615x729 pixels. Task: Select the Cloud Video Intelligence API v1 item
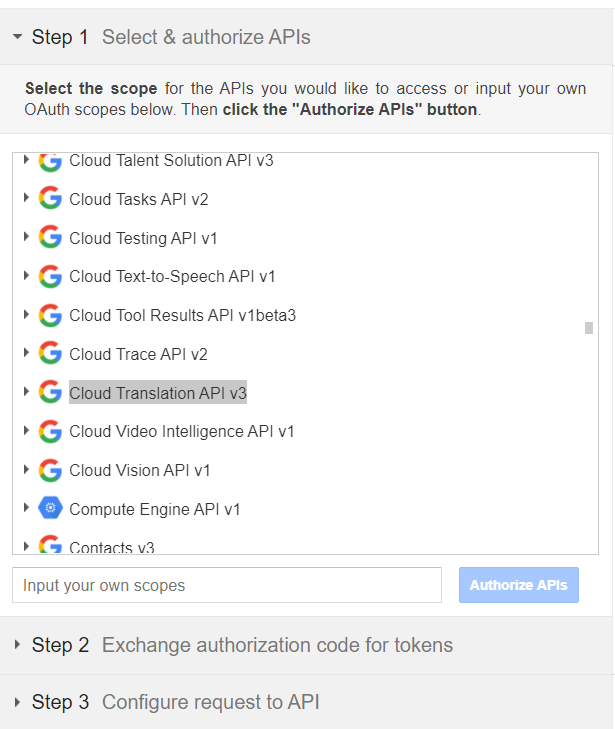pyautogui.click(x=181, y=432)
